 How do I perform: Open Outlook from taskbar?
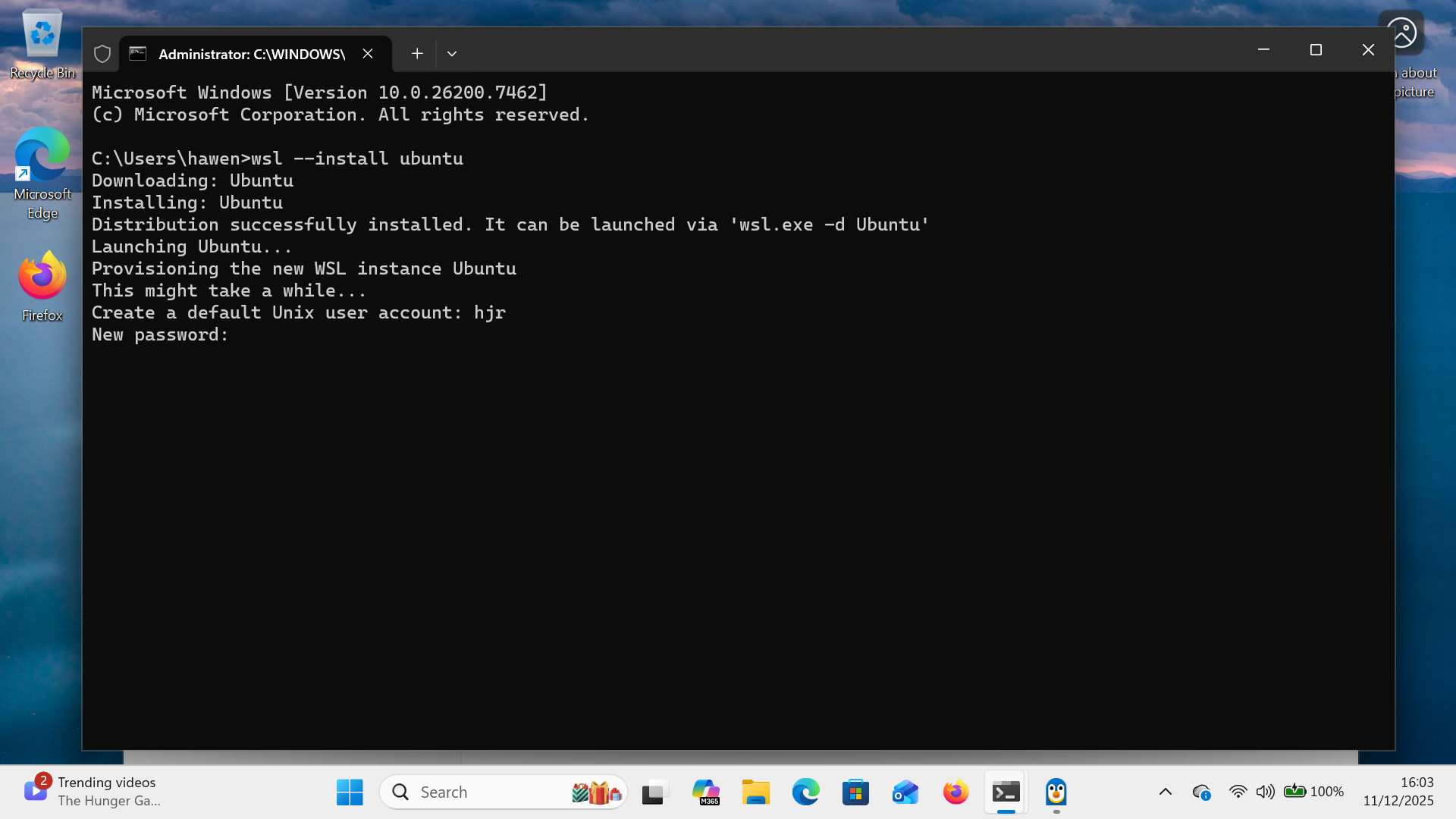pyautogui.click(x=905, y=791)
